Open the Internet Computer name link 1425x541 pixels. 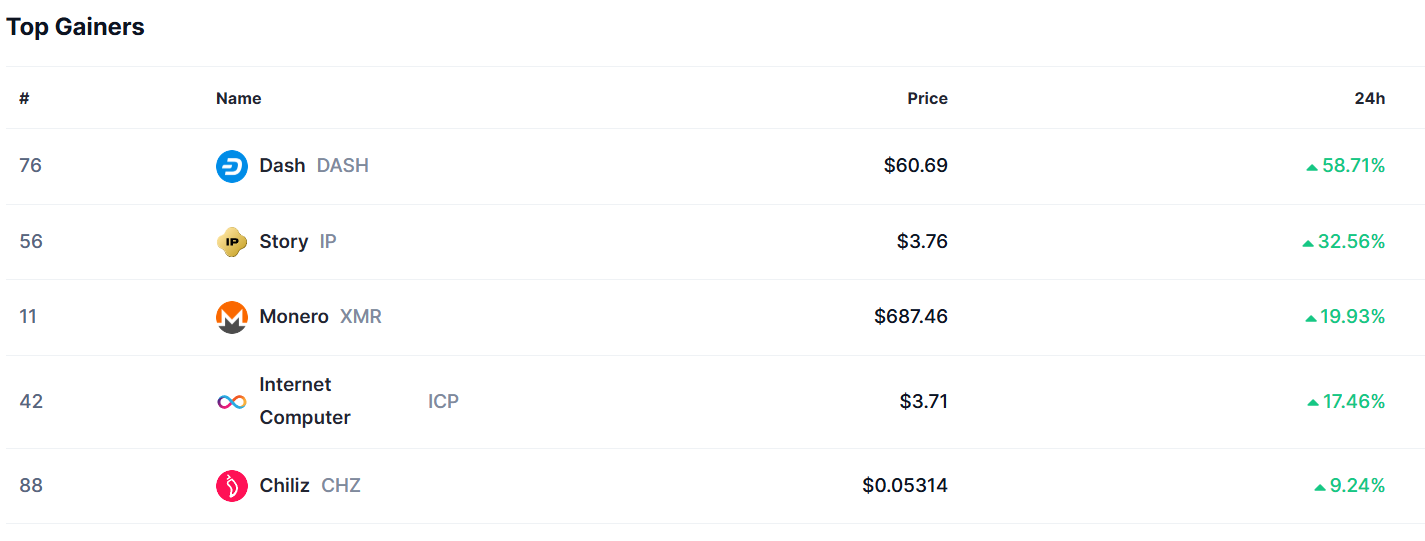pyautogui.click(x=304, y=401)
